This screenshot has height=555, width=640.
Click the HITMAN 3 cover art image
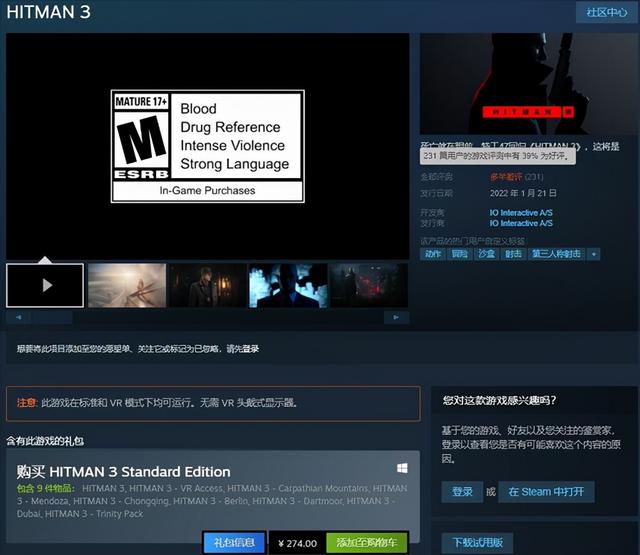[x=529, y=84]
